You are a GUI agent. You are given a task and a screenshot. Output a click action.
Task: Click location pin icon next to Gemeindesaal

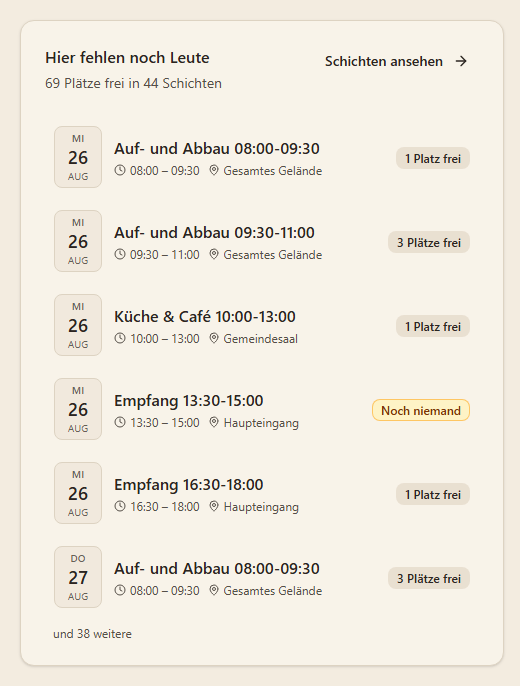(213, 338)
